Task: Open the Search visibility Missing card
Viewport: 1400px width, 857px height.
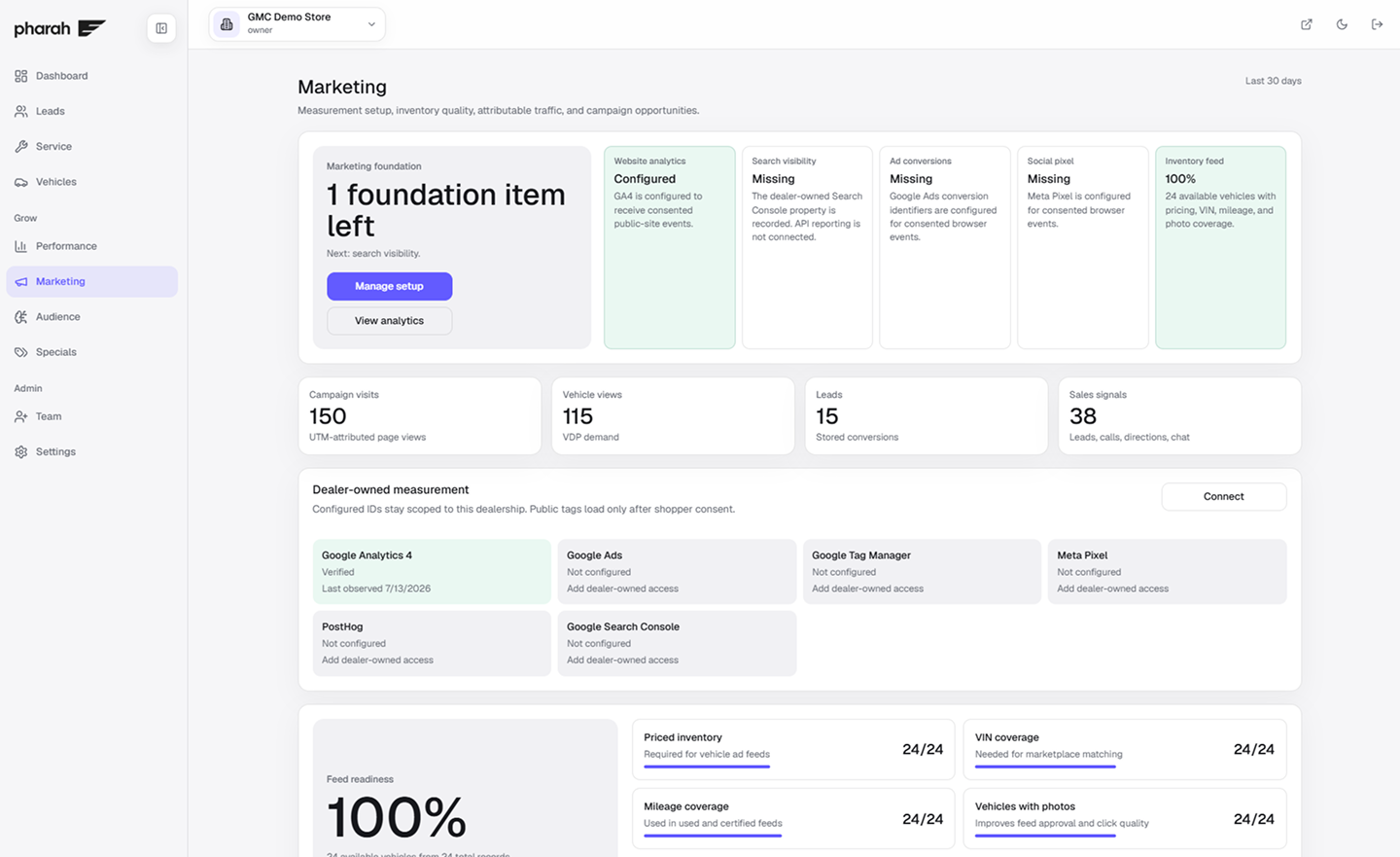Action: (x=807, y=247)
